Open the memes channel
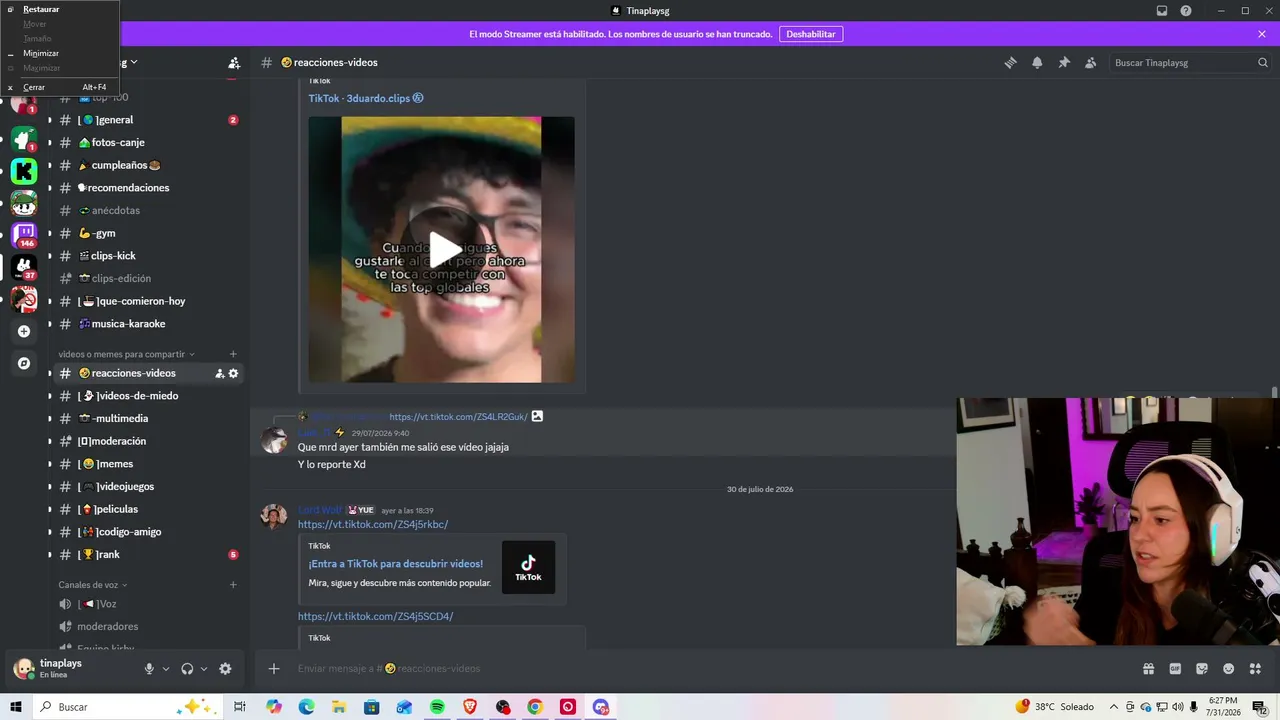The image size is (1280, 720). coord(146,464)
